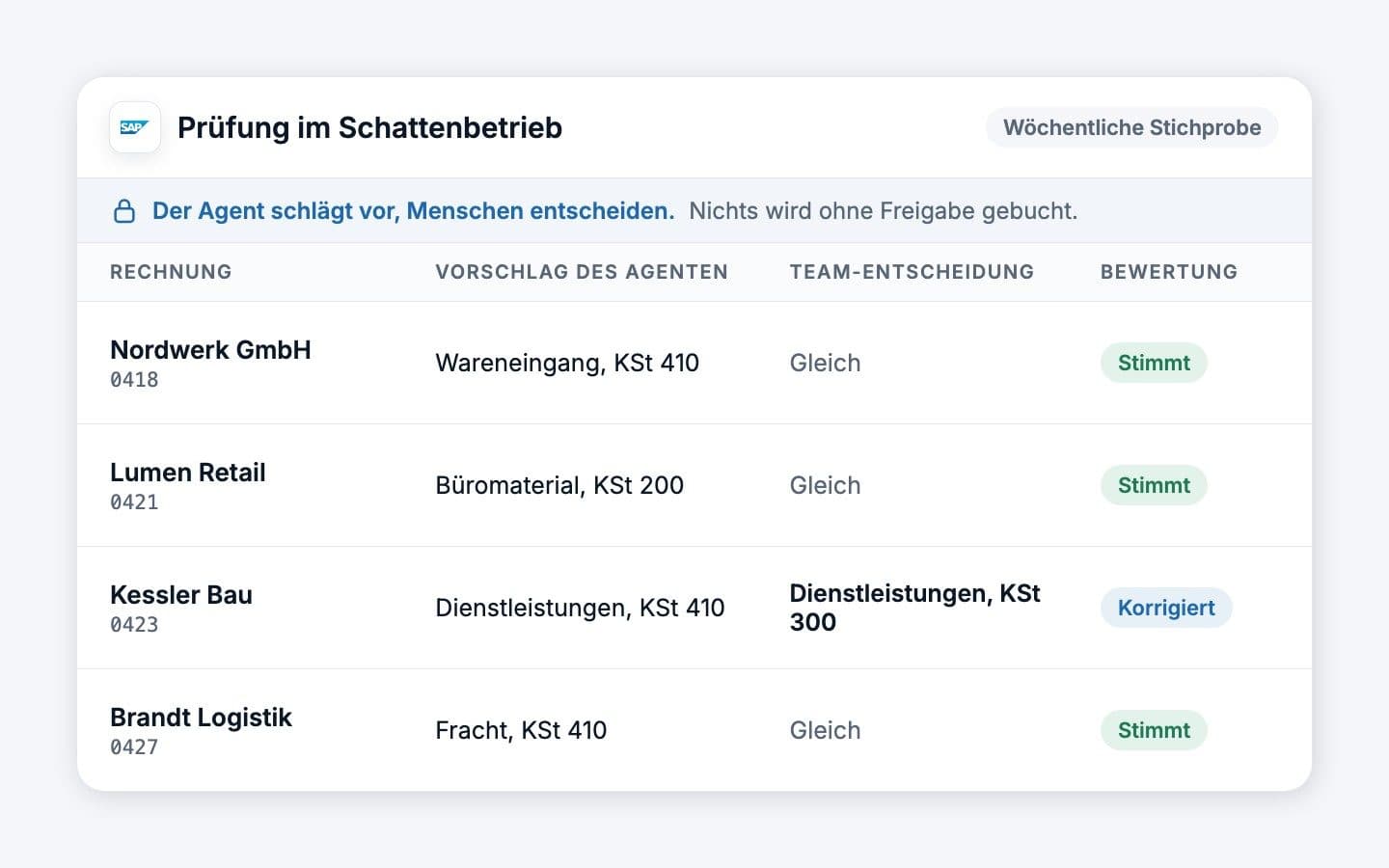This screenshot has height=868, width=1389.
Task: Click the lock icon in the notice banner
Action: (x=124, y=211)
